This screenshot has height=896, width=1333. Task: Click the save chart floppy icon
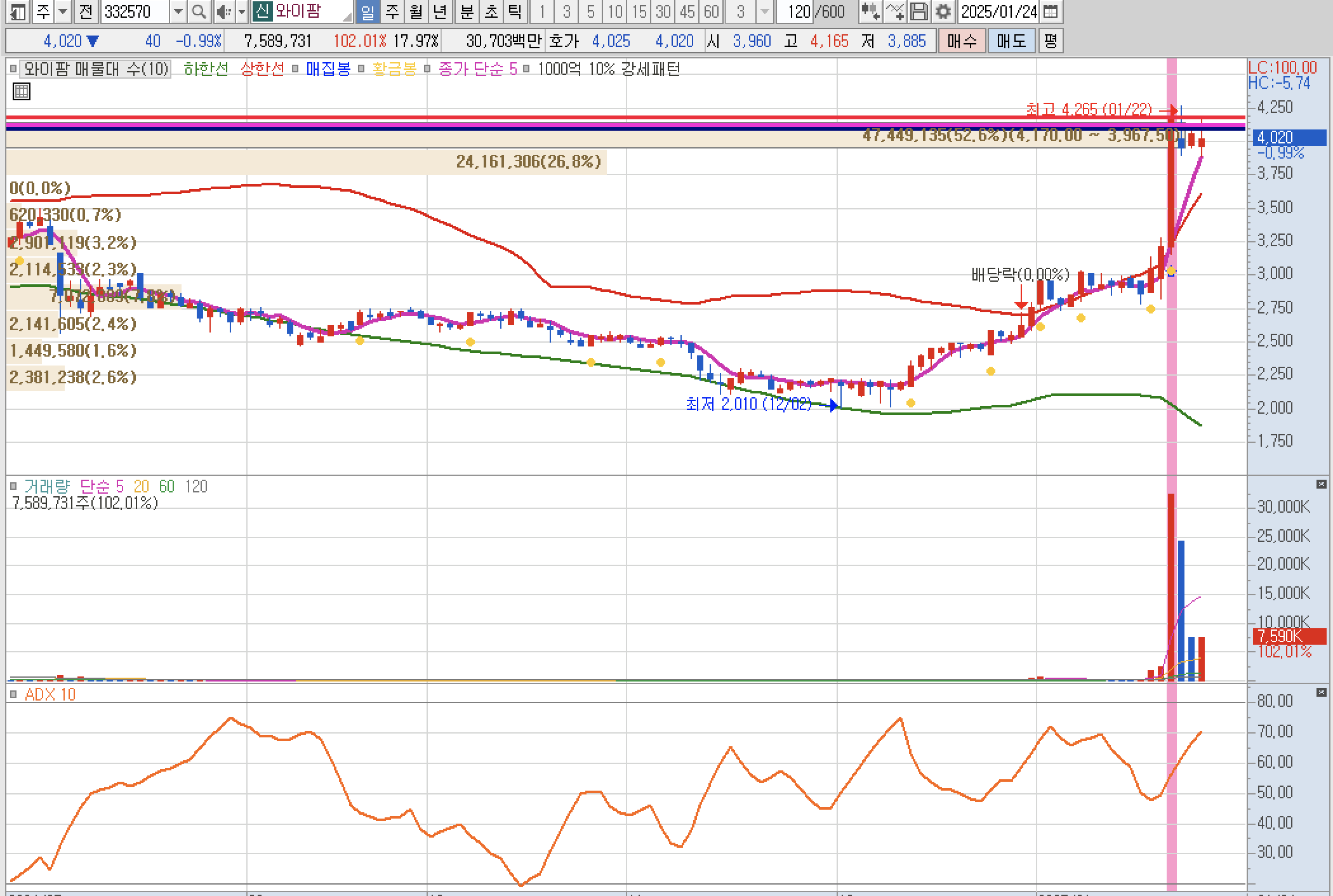tap(919, 11)
